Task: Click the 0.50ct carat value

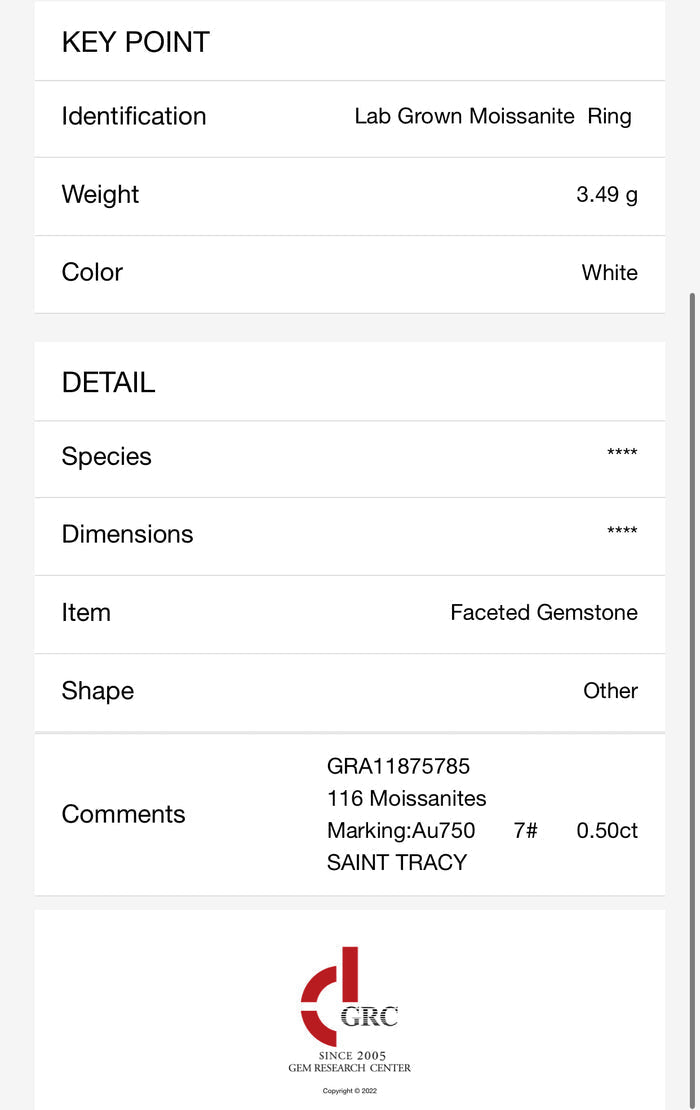Action: click(606, 830)
